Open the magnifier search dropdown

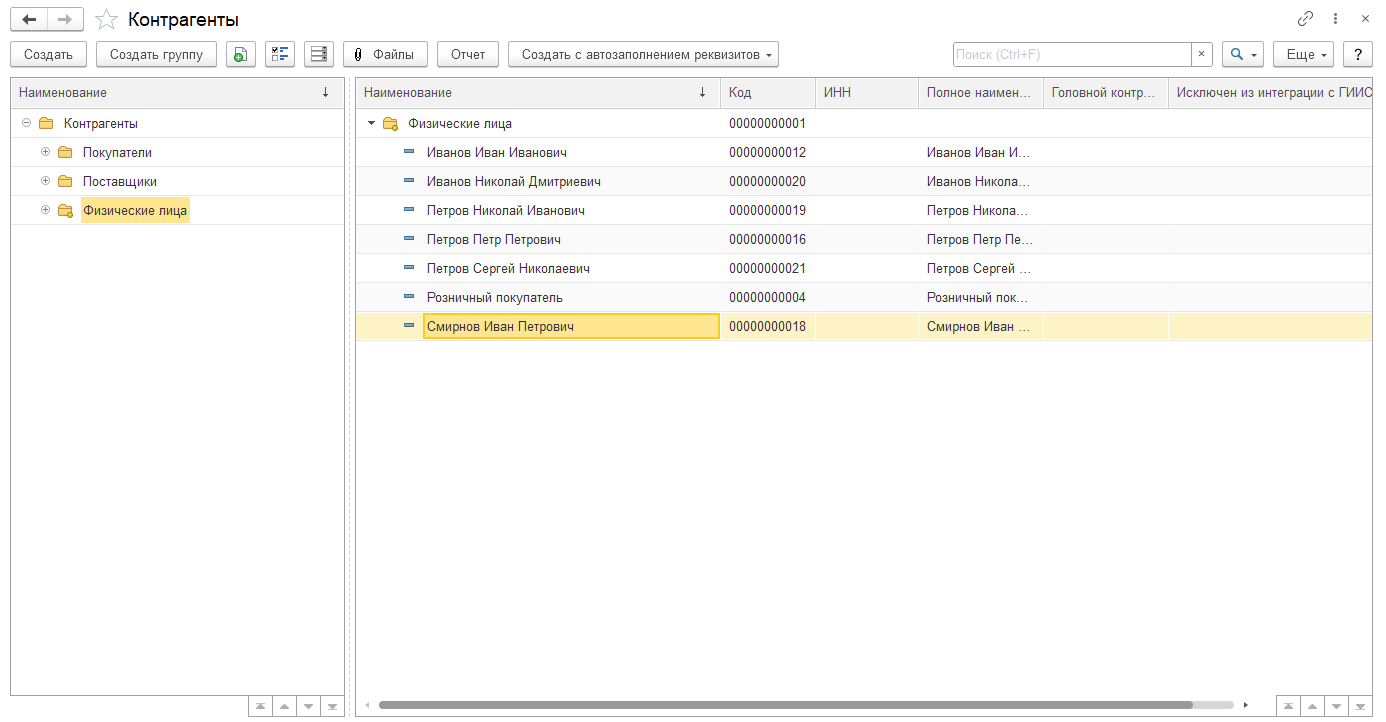(x=1243, y=54)
